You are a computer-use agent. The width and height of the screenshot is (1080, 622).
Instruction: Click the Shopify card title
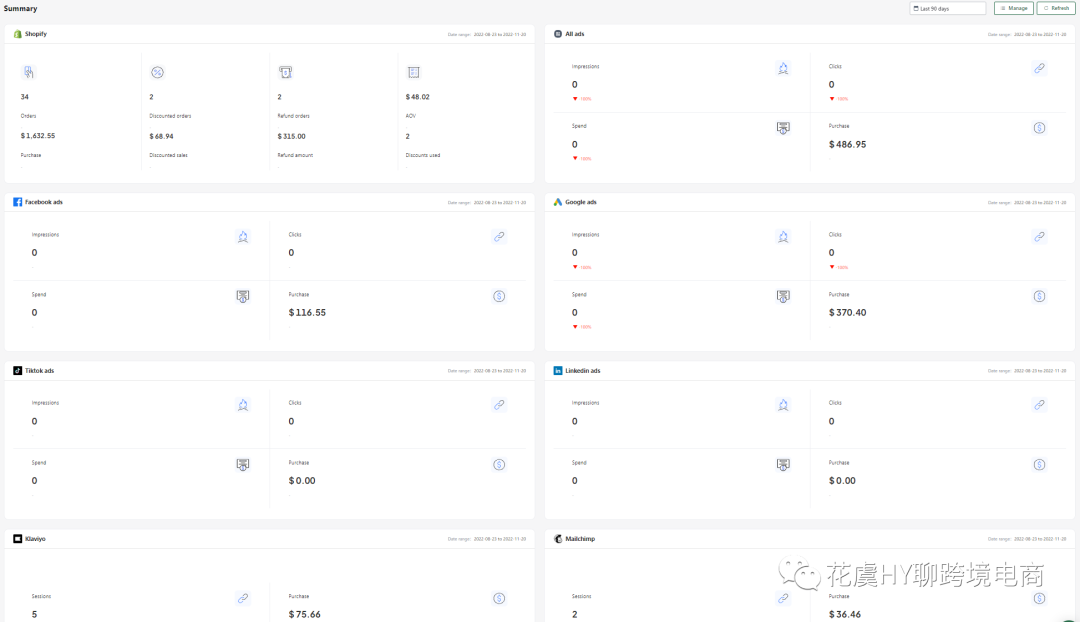click(36, 34)
